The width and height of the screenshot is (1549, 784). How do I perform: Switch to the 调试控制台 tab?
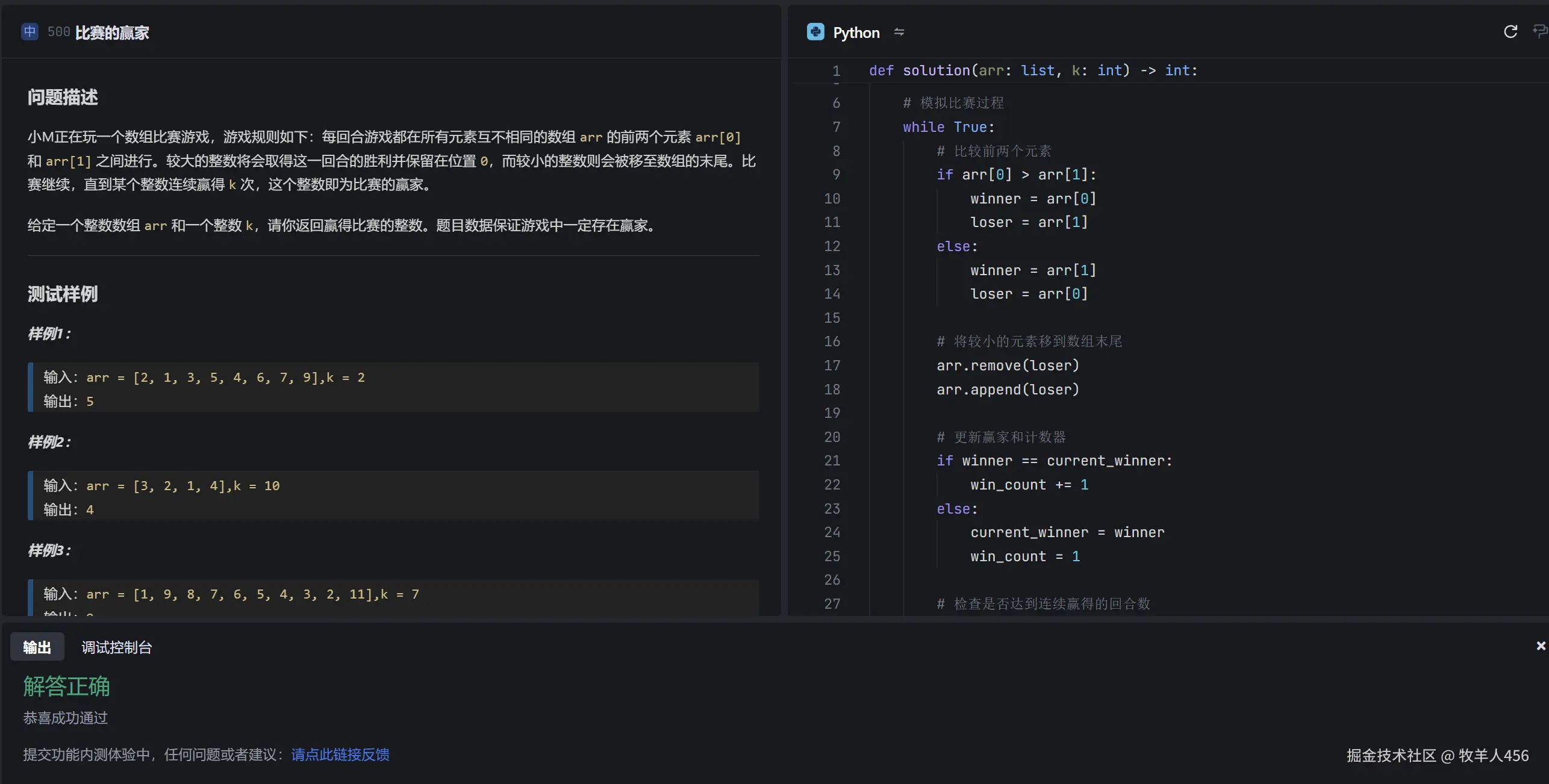(x=116, y=647)
